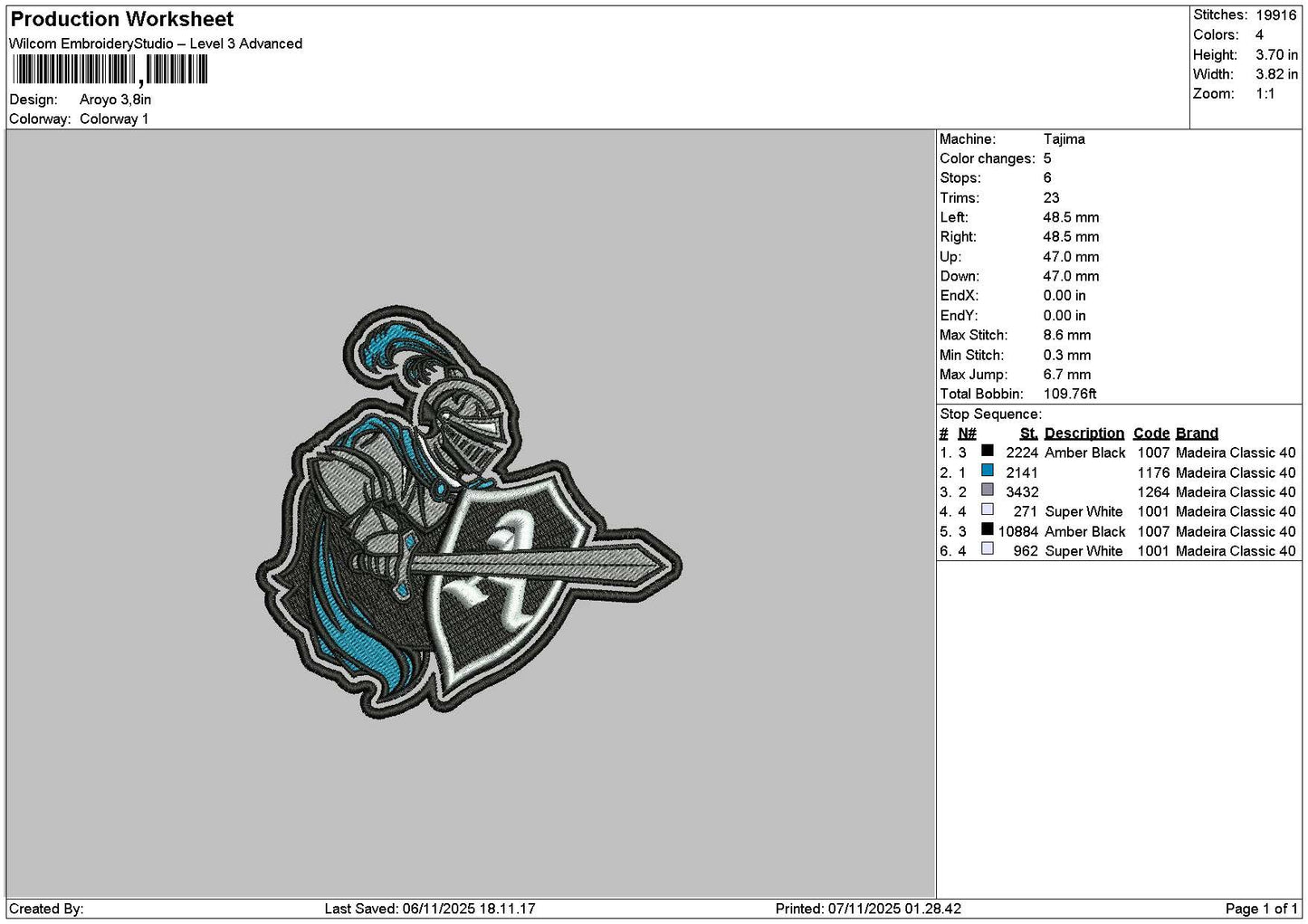
Task: Click stitch count '2141' in row 2
Action: (x=1022, y=472)
